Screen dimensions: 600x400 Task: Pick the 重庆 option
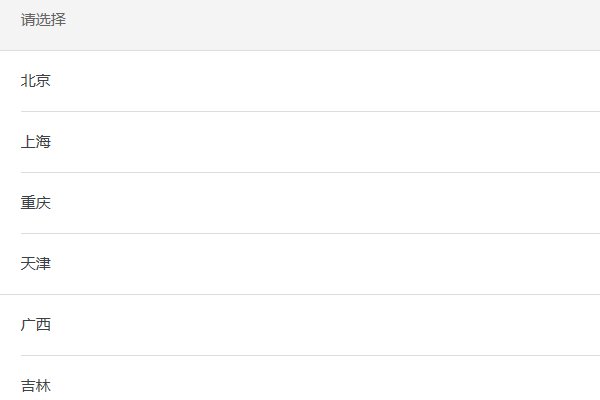pos(36,203)
